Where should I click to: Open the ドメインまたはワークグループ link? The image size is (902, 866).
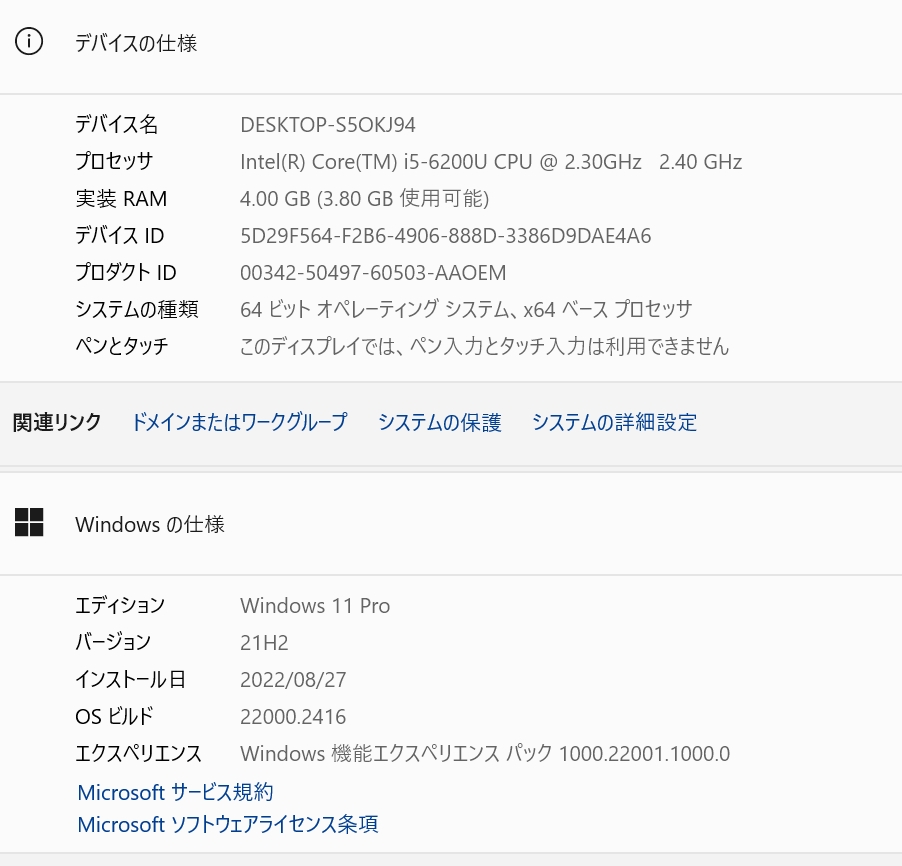(239, 422)
